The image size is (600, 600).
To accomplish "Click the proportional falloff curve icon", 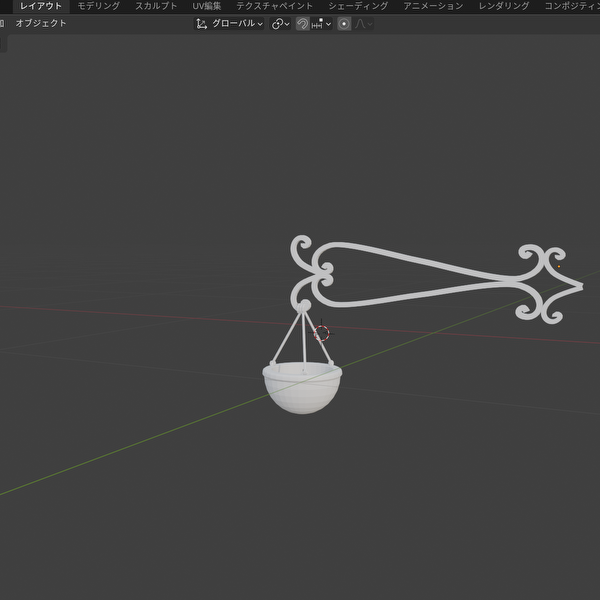I will coord(362,23).
